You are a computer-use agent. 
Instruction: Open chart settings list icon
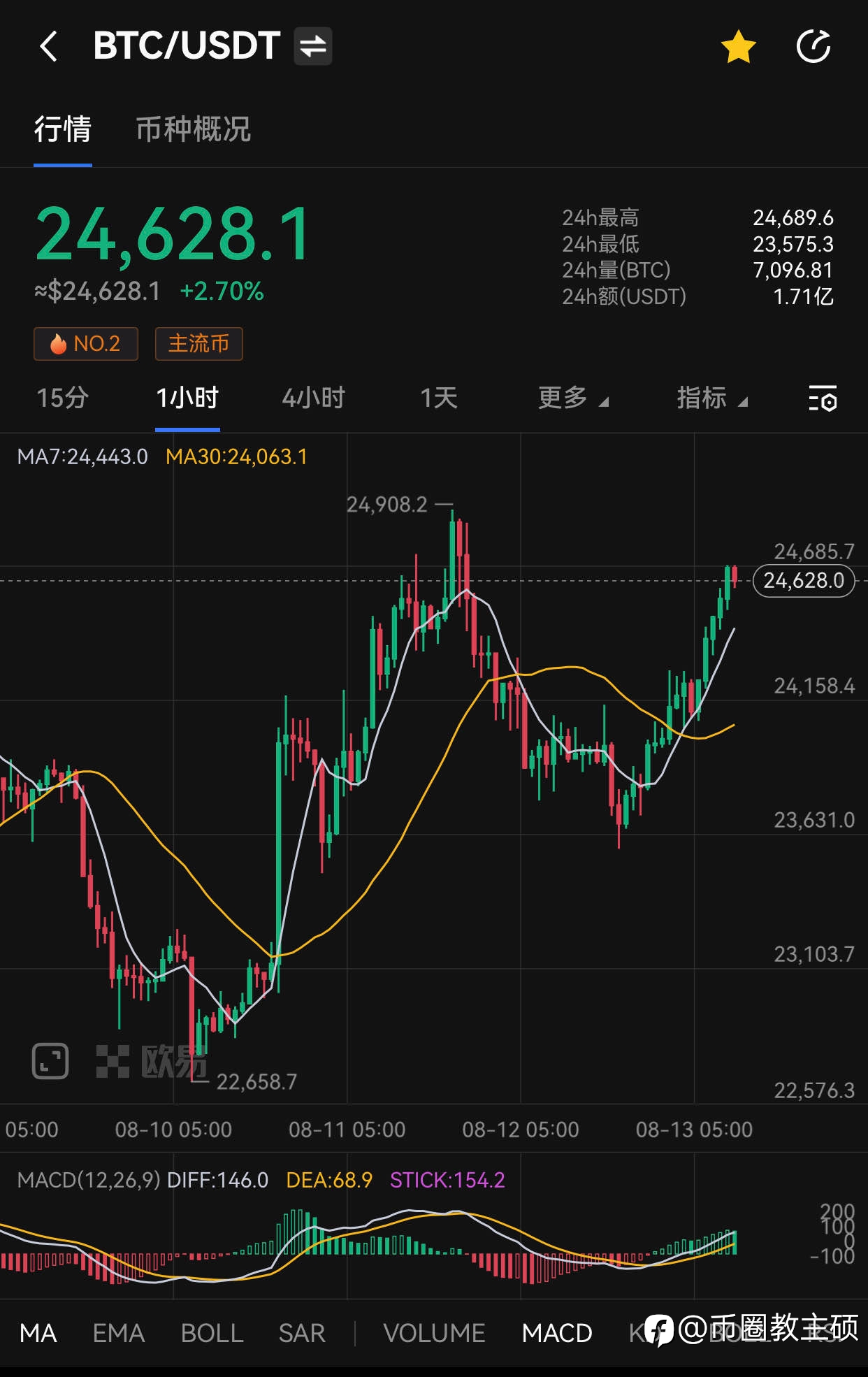tap(823, 398)
